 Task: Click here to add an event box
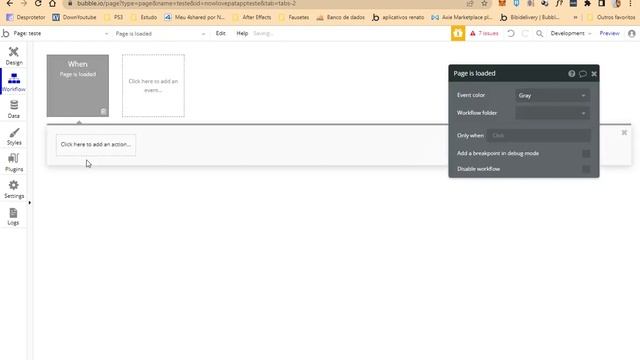(153, 86)
